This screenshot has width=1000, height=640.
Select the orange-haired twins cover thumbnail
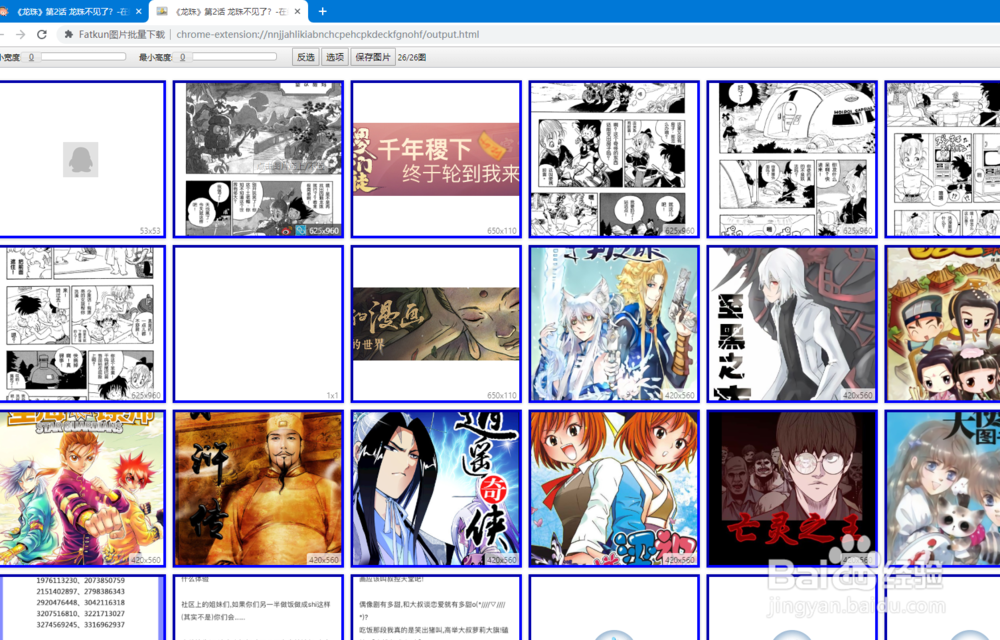(x=614, y=488)
